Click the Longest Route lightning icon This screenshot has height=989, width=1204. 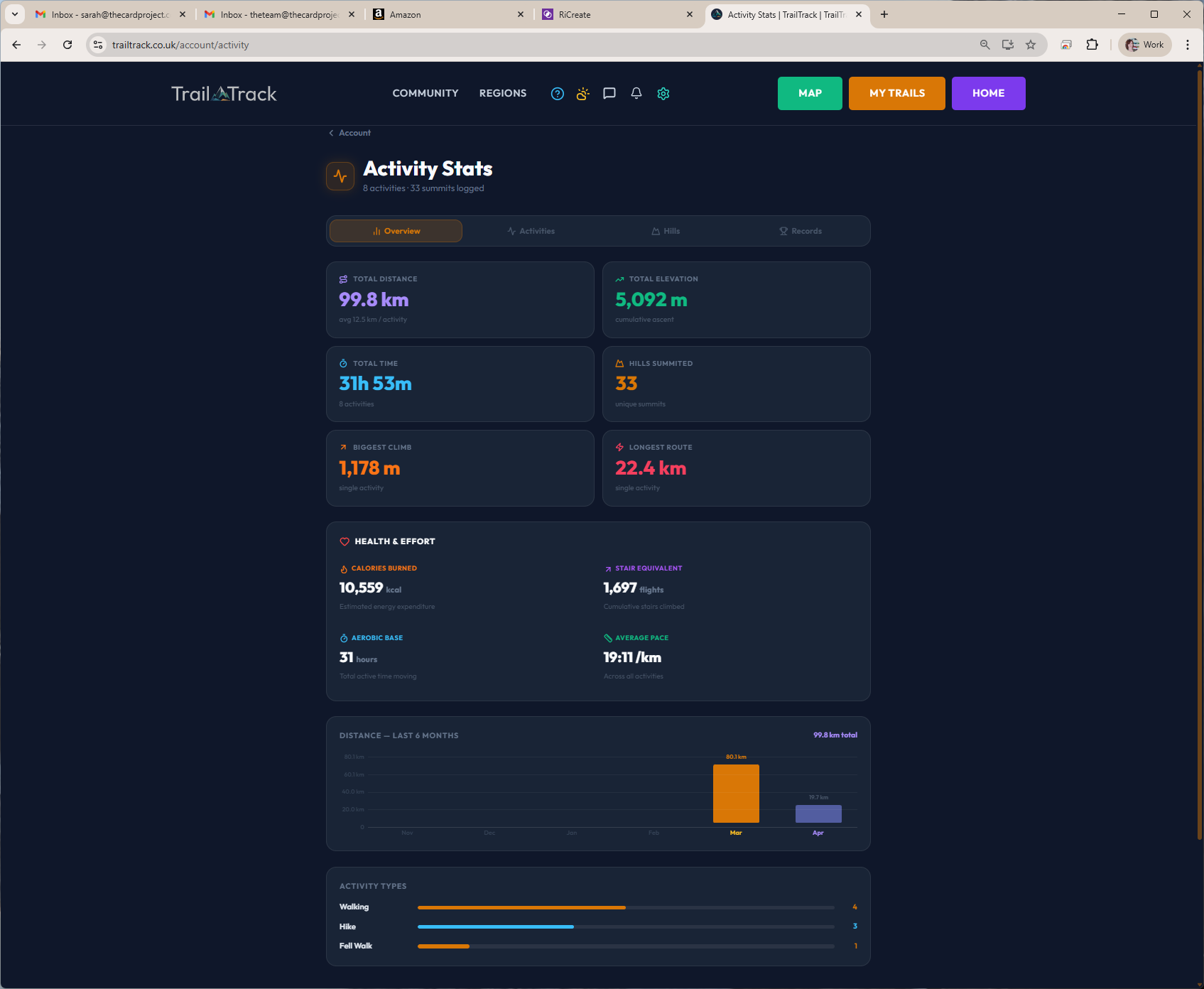619,448
